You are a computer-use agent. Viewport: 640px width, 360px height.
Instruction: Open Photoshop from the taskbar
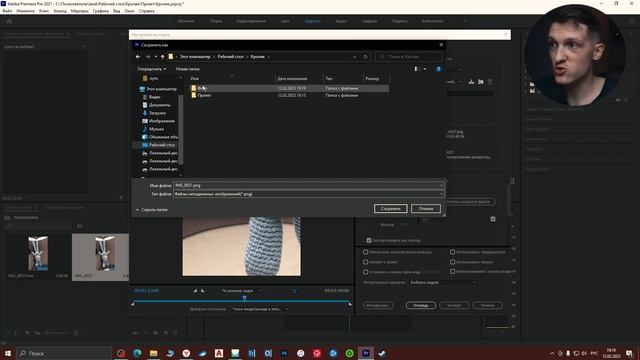point(284,353)
